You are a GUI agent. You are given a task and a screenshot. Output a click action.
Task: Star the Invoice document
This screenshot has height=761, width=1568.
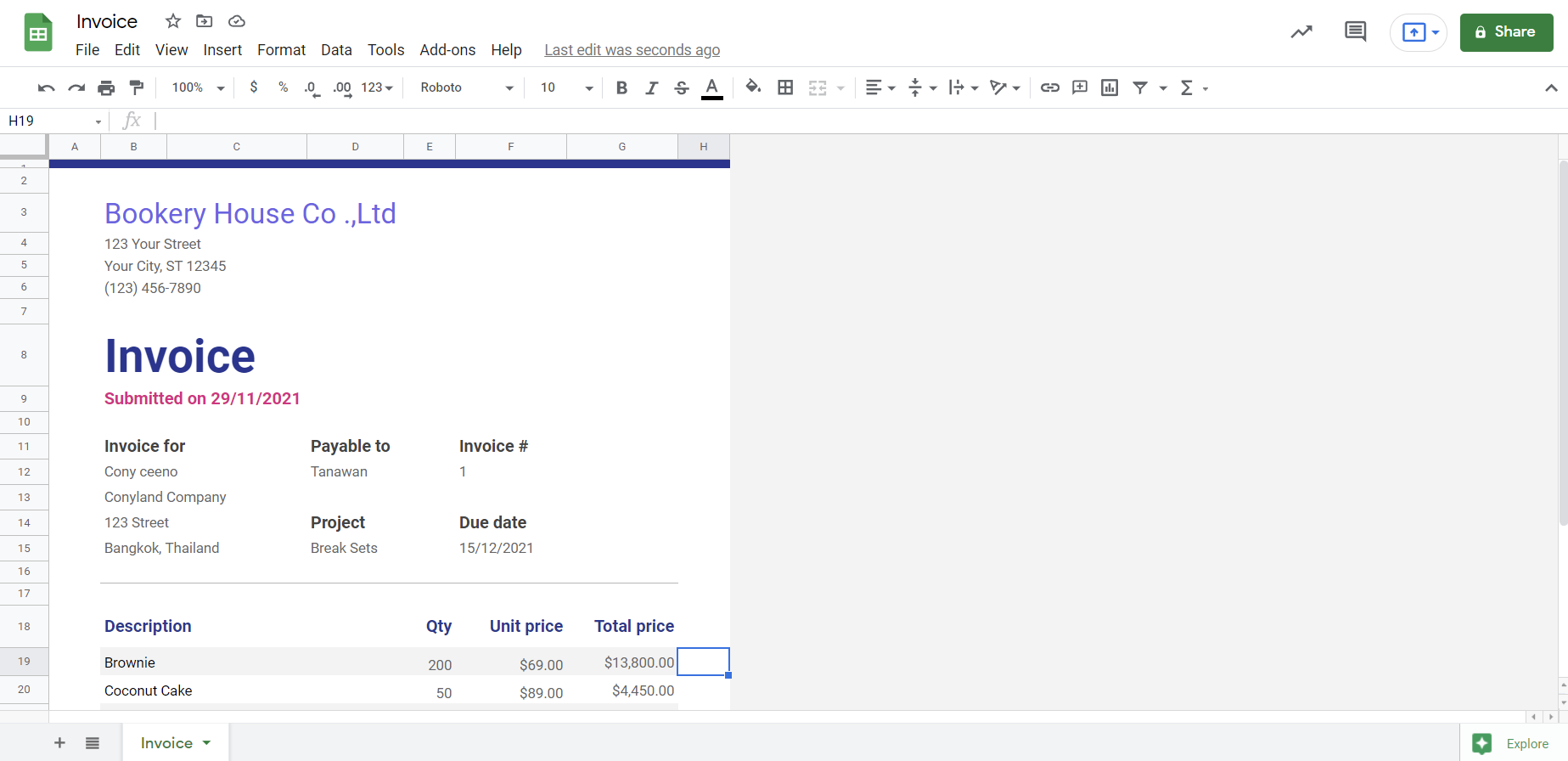click(173, 21)
